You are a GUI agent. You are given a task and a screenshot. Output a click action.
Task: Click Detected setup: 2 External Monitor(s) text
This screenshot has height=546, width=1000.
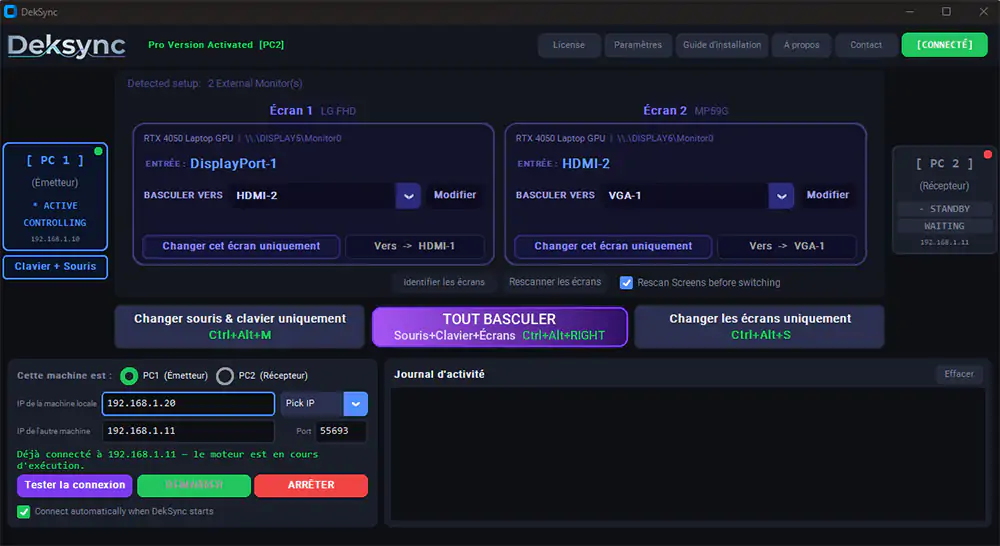point(214,84)
